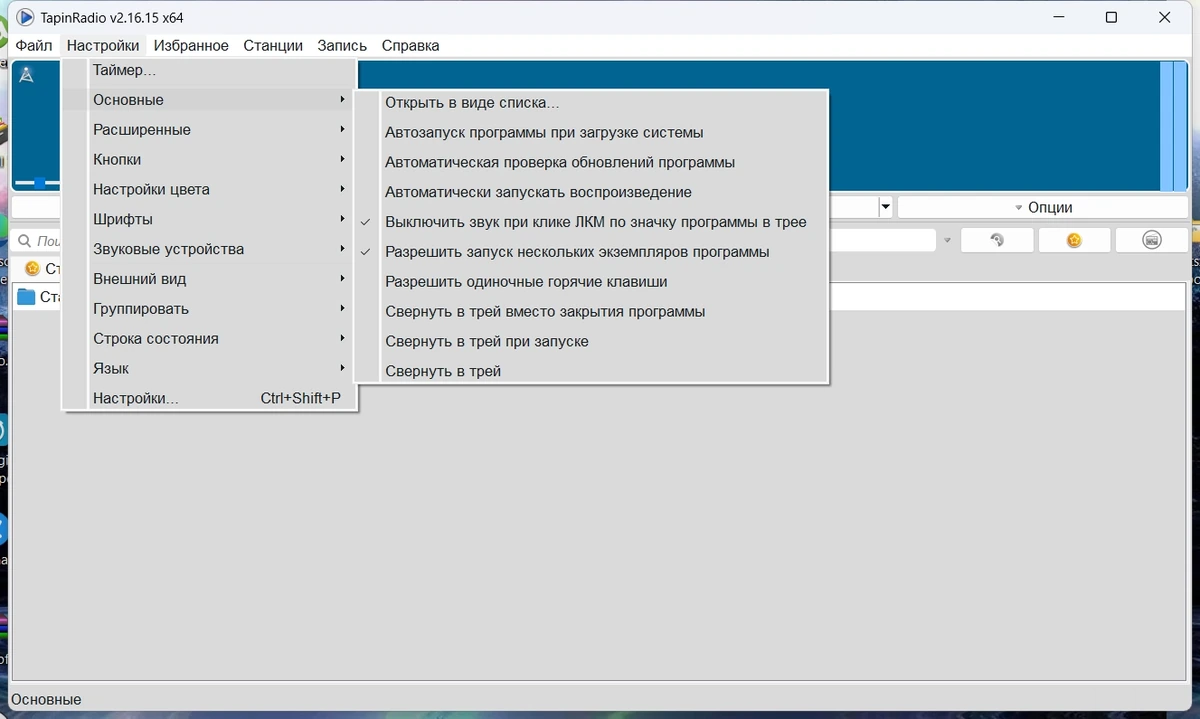Click the favorites star icon button
1200x719 pixels.
coord(1074,240)
